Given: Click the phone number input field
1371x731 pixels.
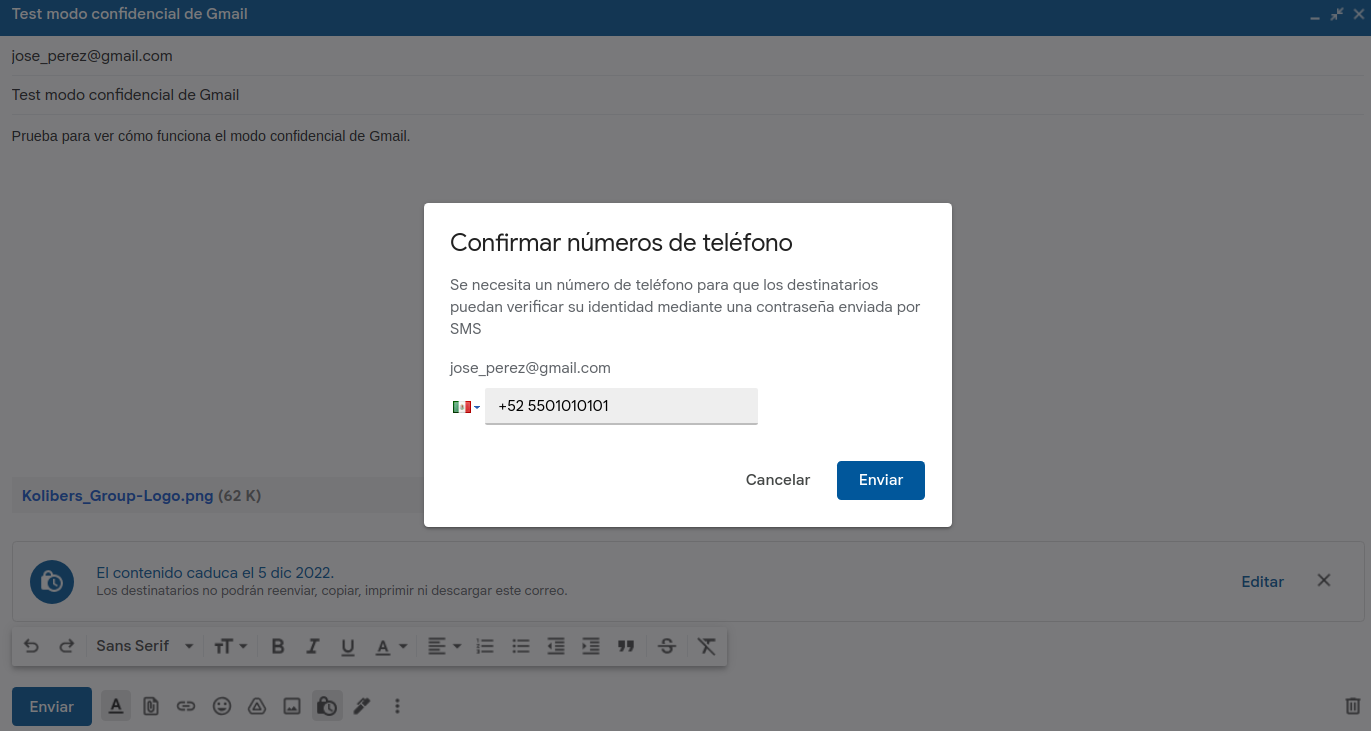Looking at the screenshot, I should 621,406.
